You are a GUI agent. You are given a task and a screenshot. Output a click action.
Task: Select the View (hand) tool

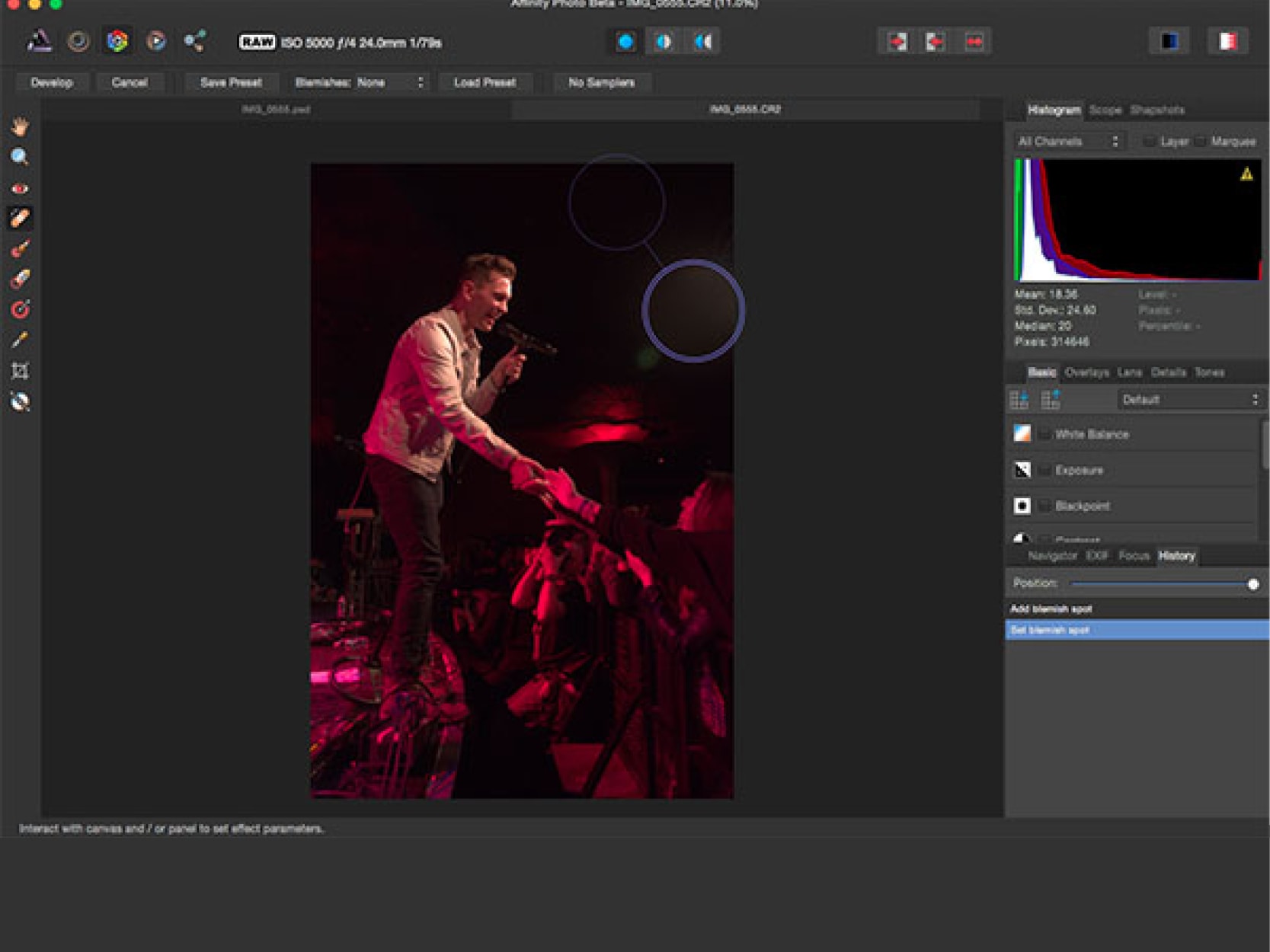click(20, 126)
